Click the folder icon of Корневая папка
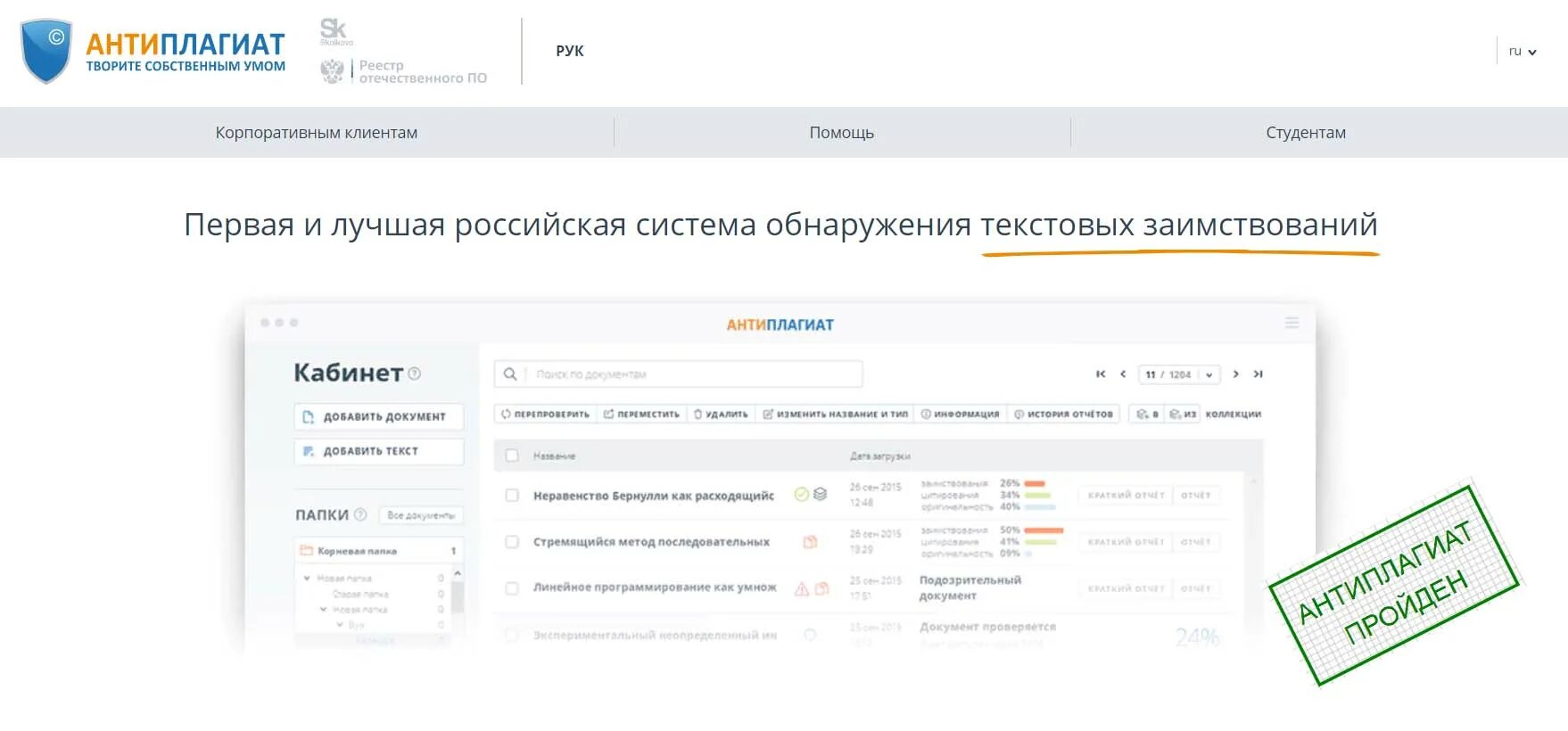The height and width of the screenshot is (731, 1568). tap(306, 551)
